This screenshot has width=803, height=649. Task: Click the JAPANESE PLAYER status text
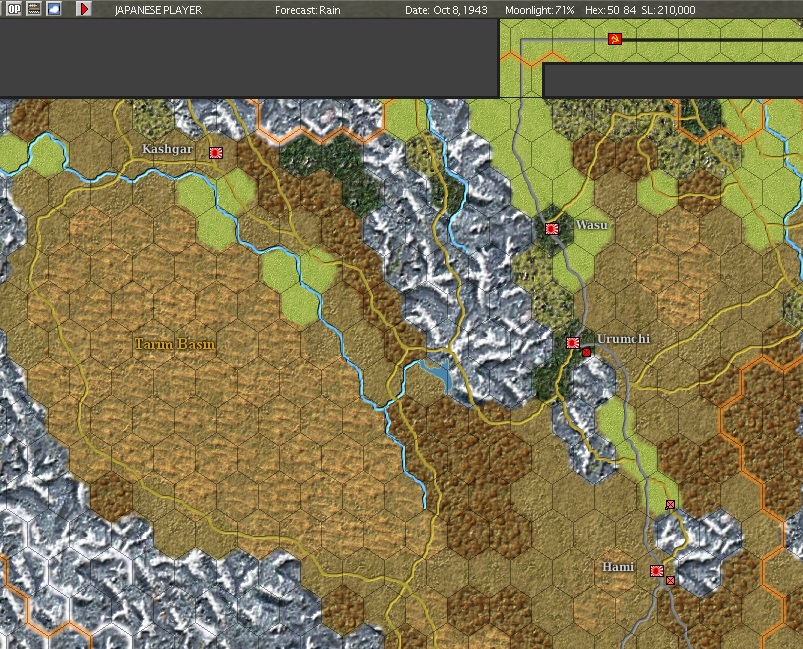coord(158,10)
